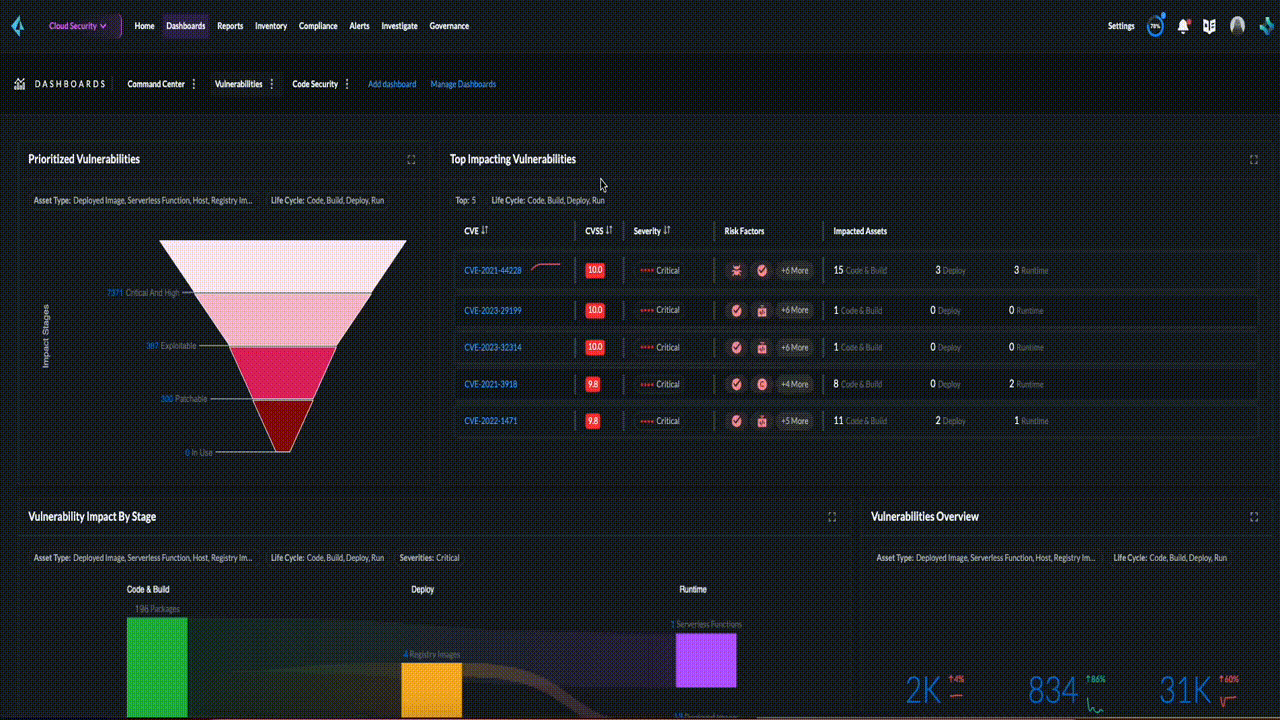Click the circular C risk factor icon for CVE-2021-3918
The width and height of the screenshot is (1280, 720).
point(762,384)
